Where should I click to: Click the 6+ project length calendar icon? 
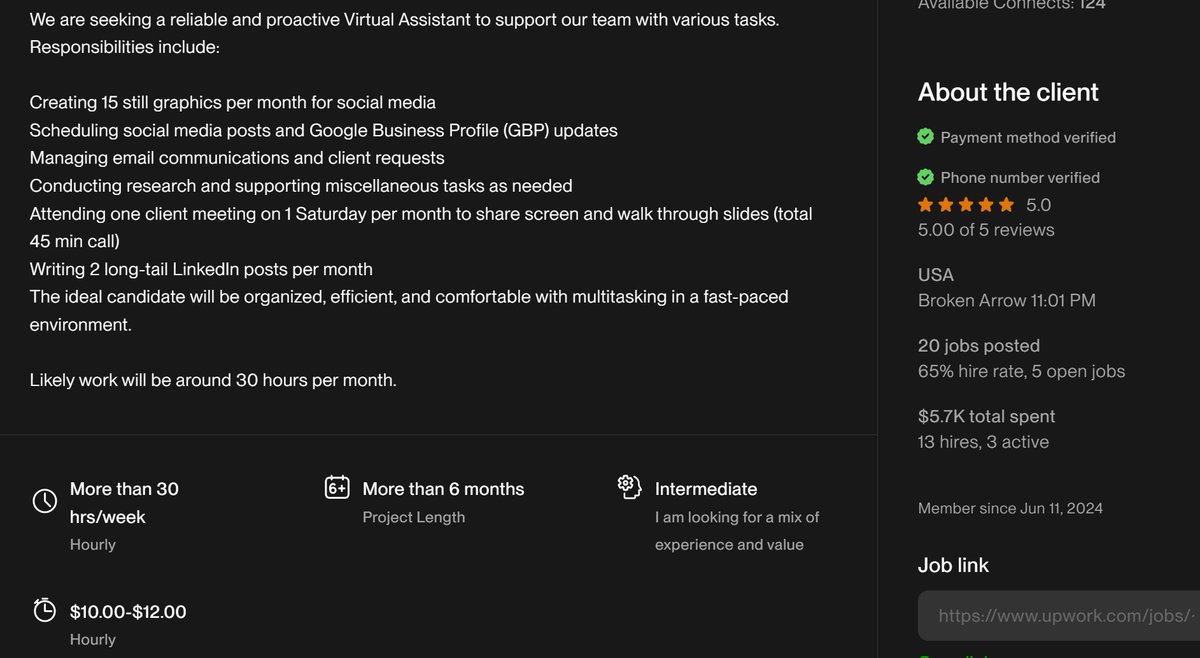click(336, 487)
